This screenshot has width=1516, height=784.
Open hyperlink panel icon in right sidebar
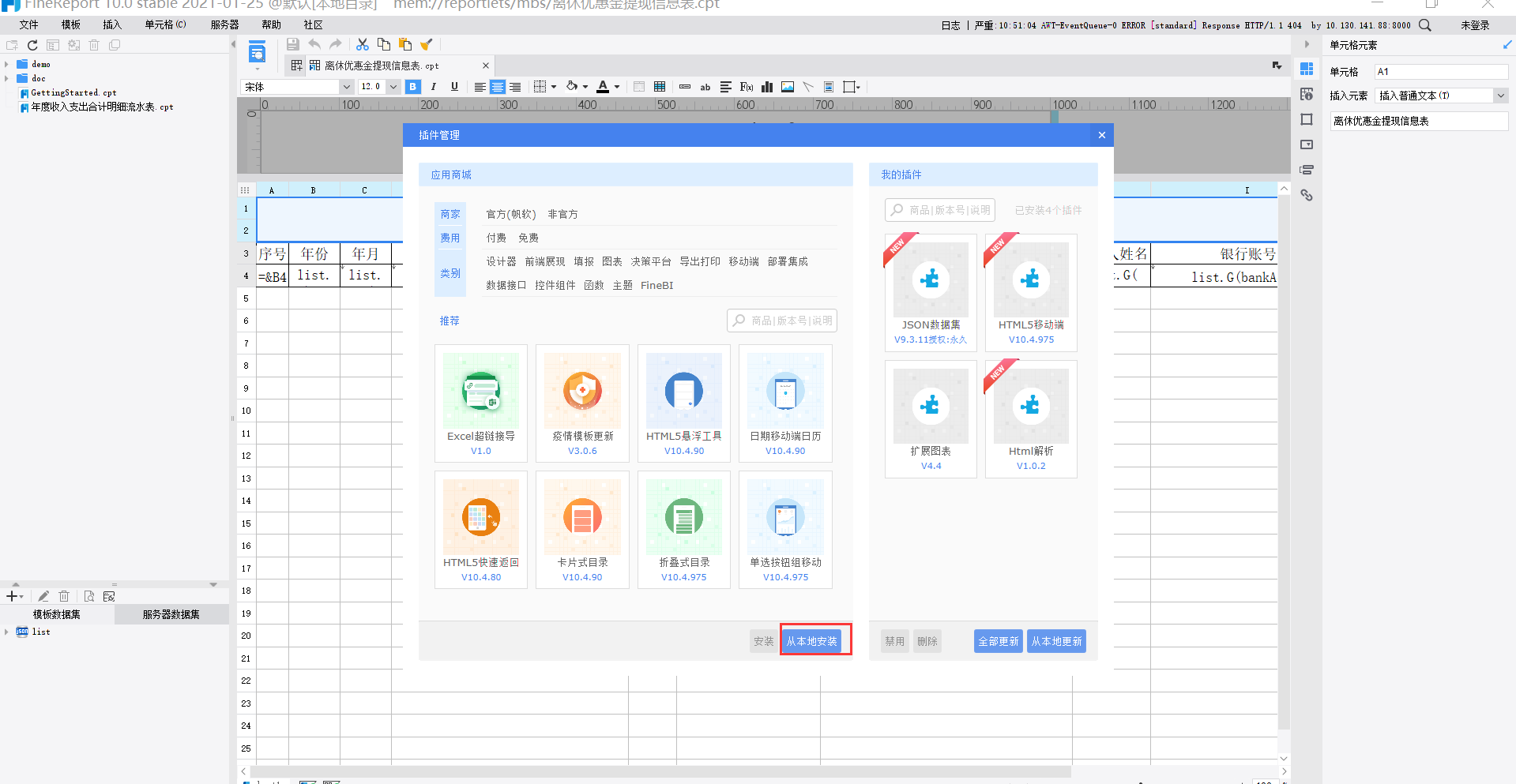click(x=1307, y=195)
